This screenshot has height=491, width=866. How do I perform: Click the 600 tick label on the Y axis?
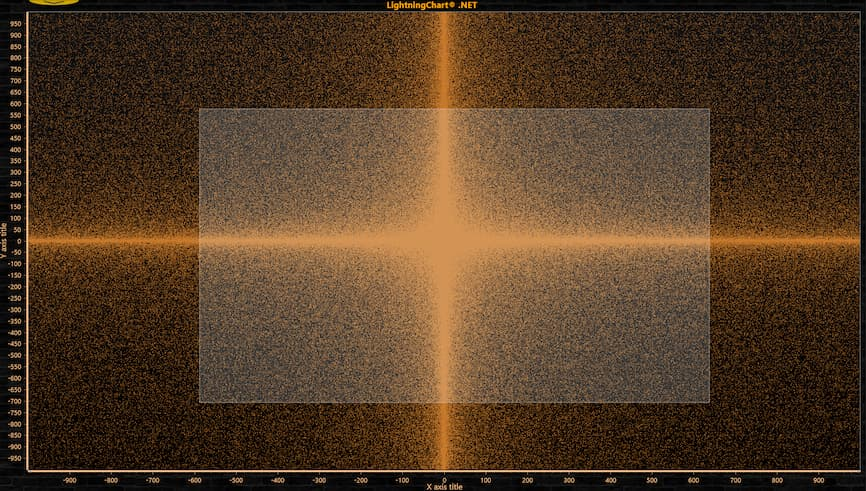(x=17, y=103)
